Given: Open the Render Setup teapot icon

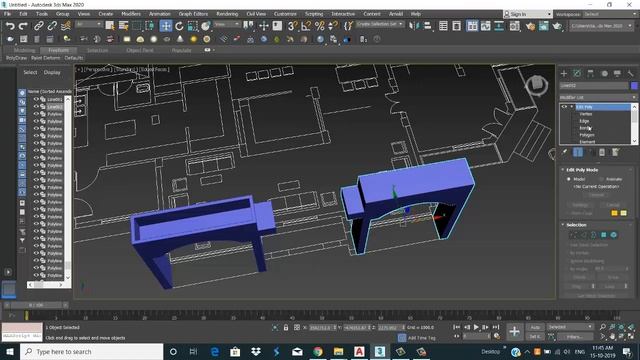Looking at the screenshot, I should (x=530, y=26).
